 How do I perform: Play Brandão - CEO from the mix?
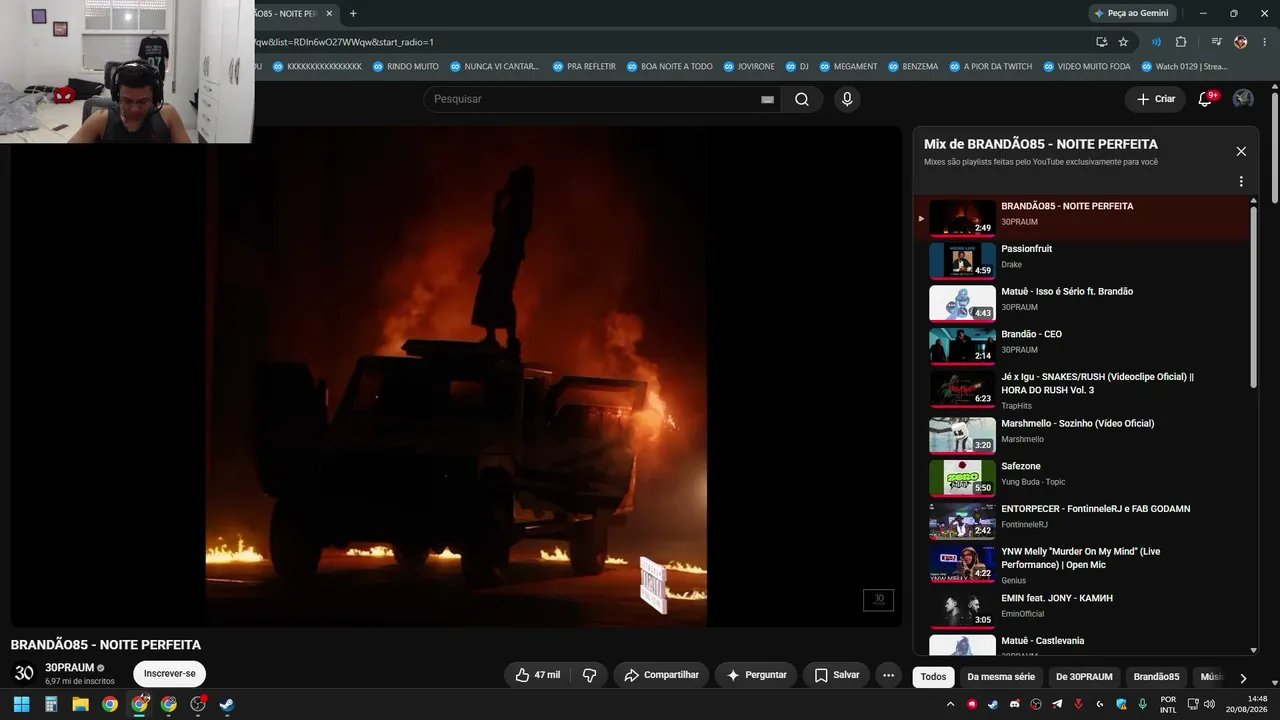(1085, 346)
